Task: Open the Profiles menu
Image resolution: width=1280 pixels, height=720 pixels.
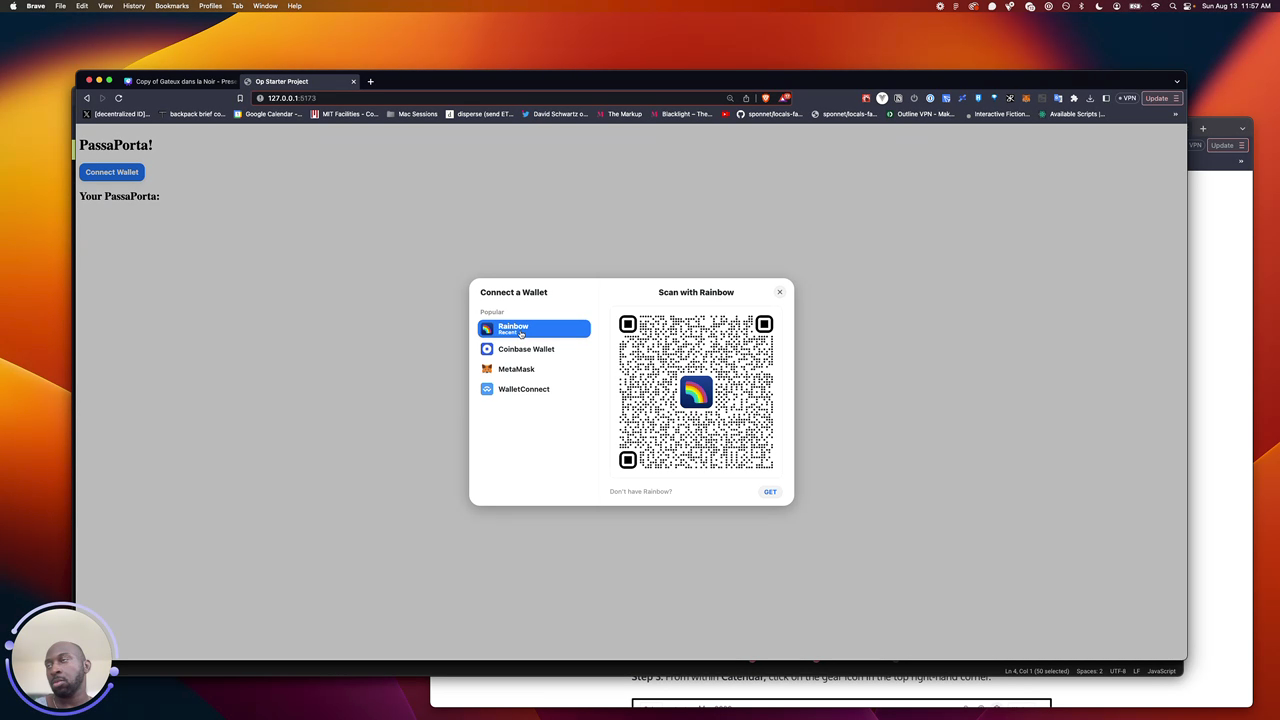Action: 210,6
